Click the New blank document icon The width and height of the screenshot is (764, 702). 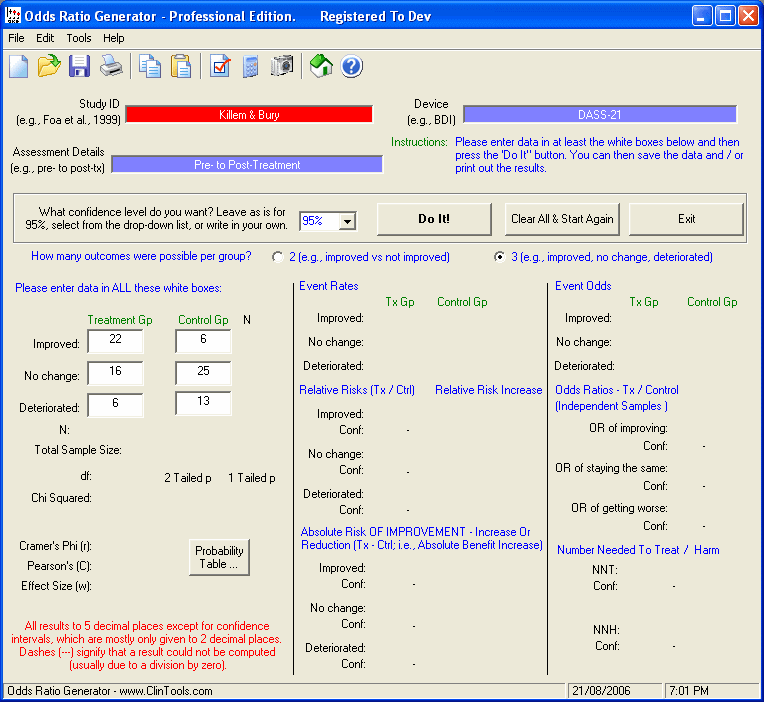(x=19, y=67)
